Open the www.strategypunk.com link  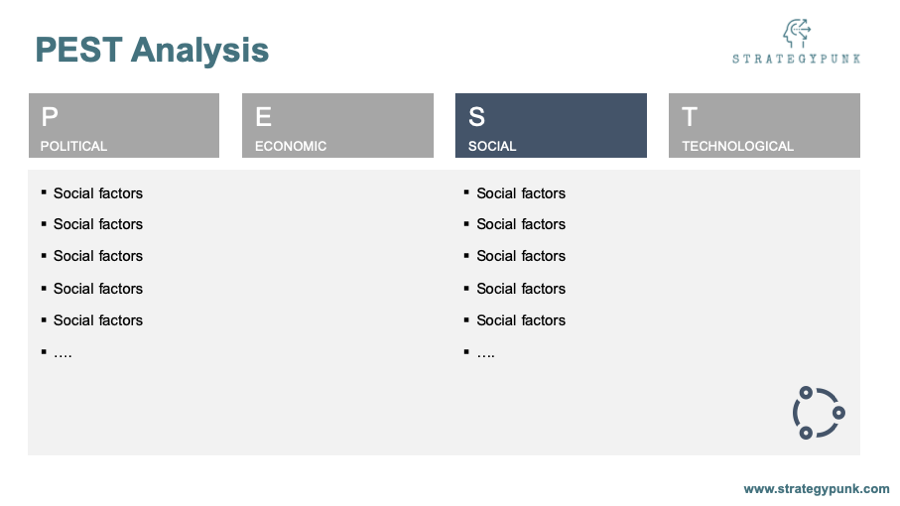(x=816, y=489)
